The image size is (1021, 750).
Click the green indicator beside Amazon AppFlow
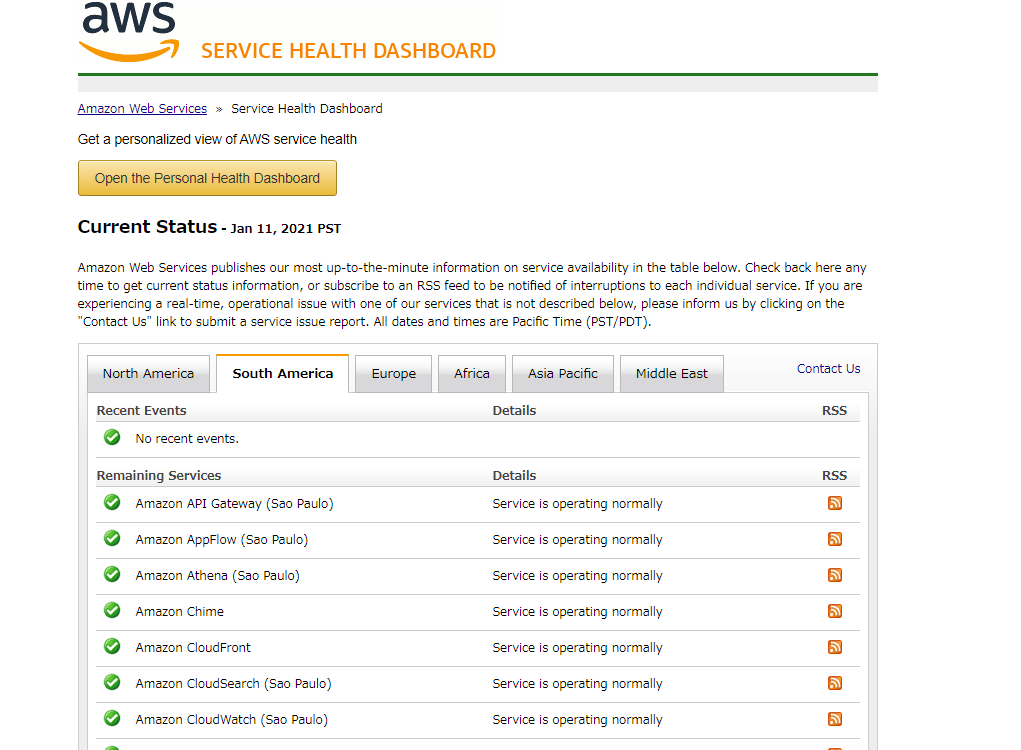click(x=111, y=538)
